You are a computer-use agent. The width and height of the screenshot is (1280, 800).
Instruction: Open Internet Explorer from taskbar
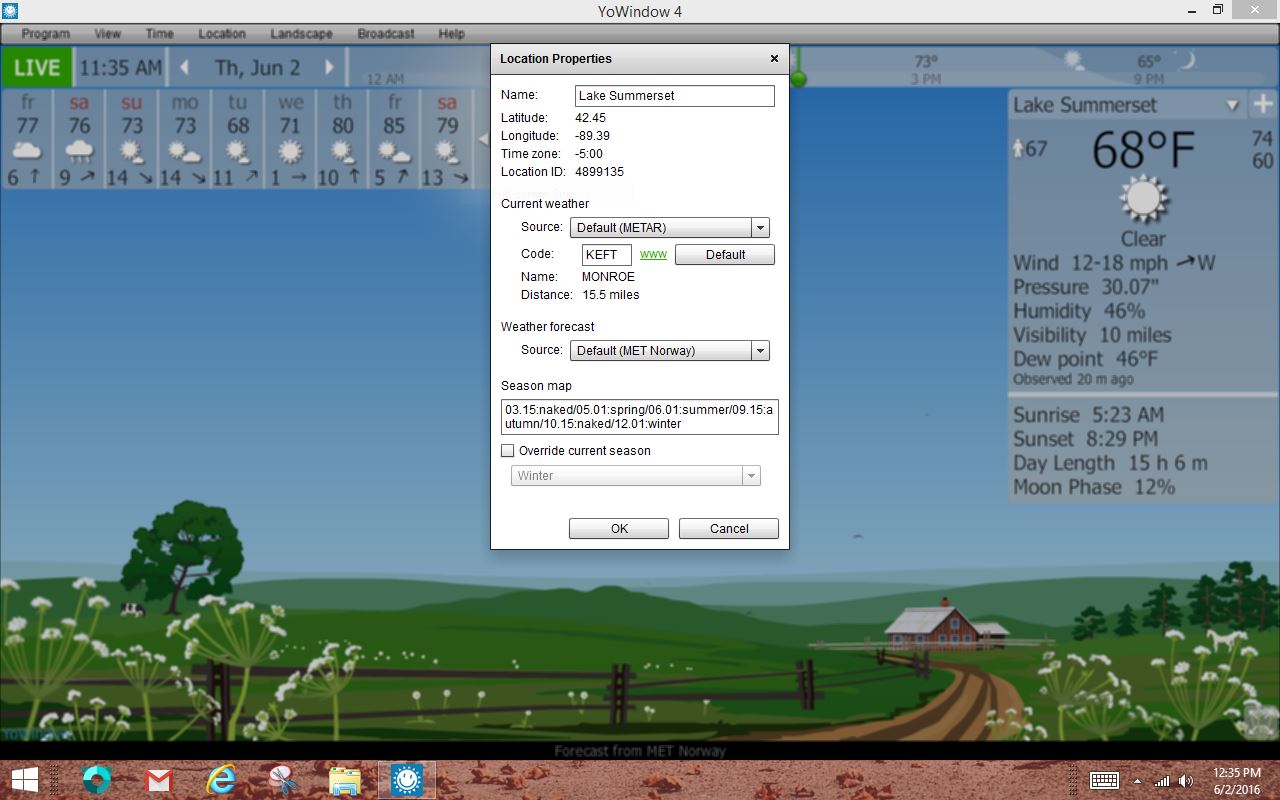pos(221,778)
